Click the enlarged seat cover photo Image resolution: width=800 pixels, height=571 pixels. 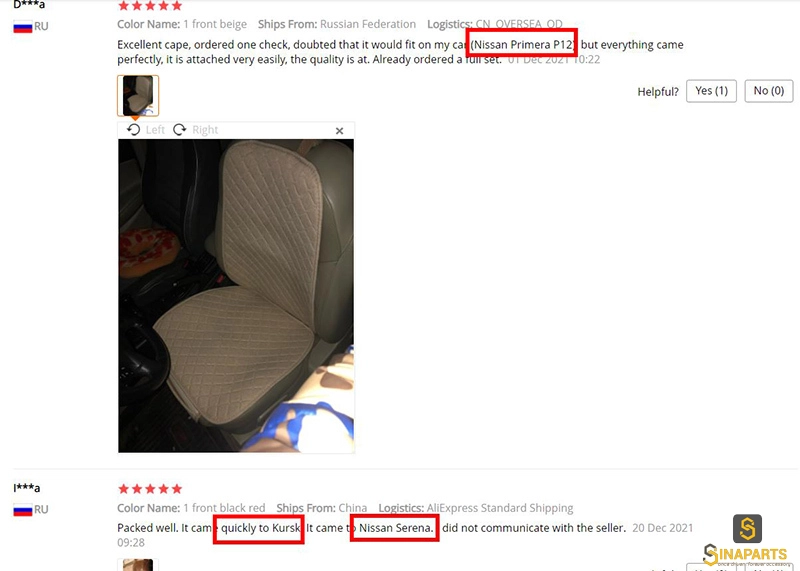(x=236, y=296)
